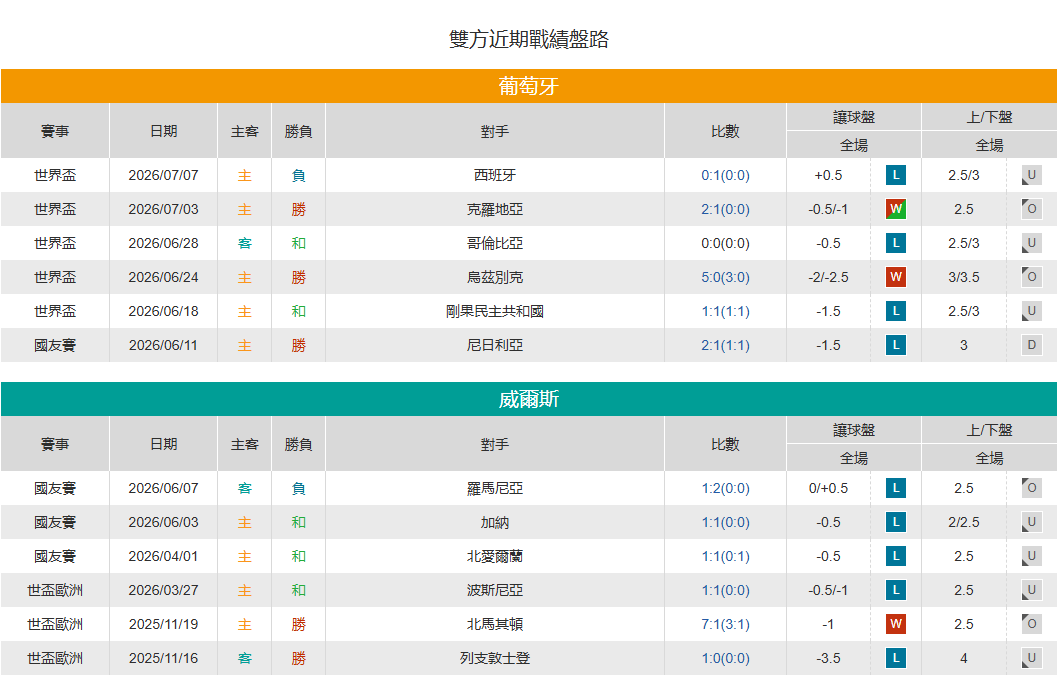The height and width of the screenshot is (691, 1058).
Task: Click the L handicap badge in the 哥倫比亞 row
Action: pyautogui.click(x=895, y=243)
